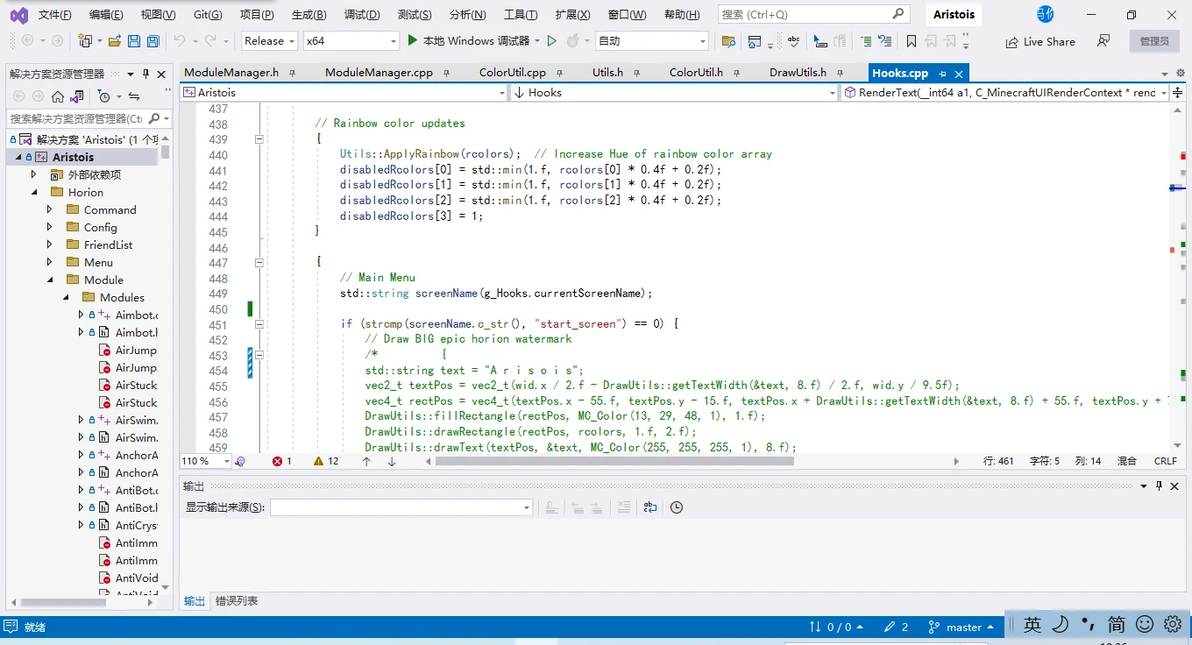Toggle a bookmark on current line
Image resolution: width=1192 pixels, height=645 pixels.
tap(911, 41)
